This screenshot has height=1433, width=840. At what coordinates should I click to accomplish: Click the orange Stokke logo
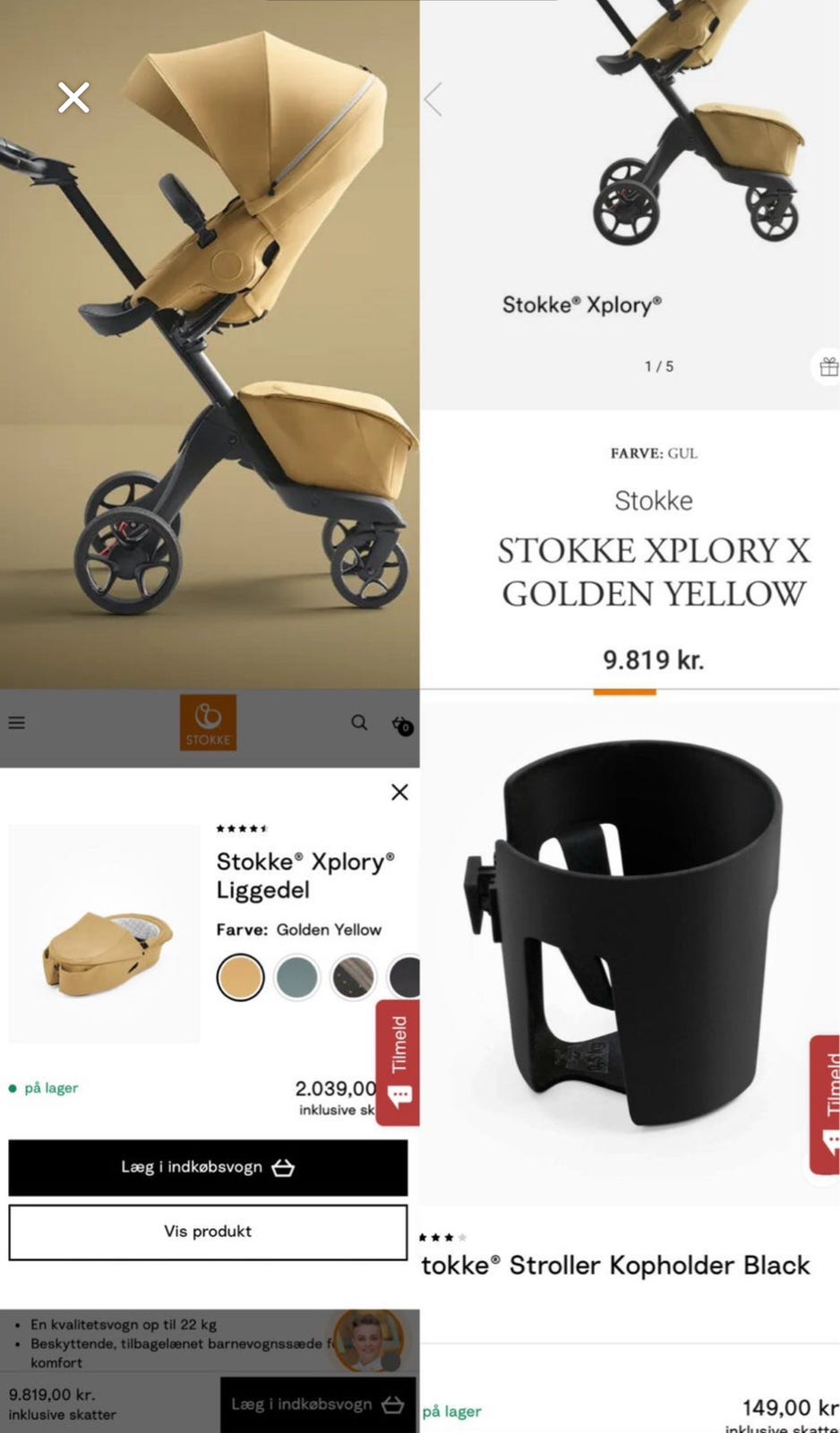pyautogui.click(x=208, y=723)
